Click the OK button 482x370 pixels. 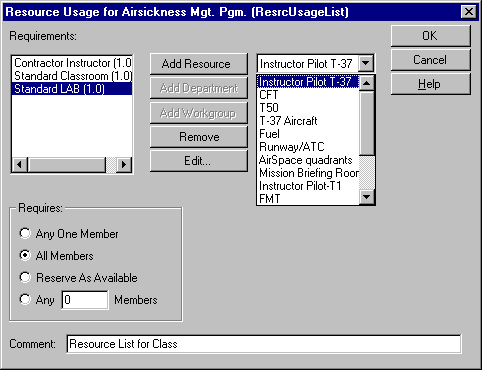click(430, 36)
